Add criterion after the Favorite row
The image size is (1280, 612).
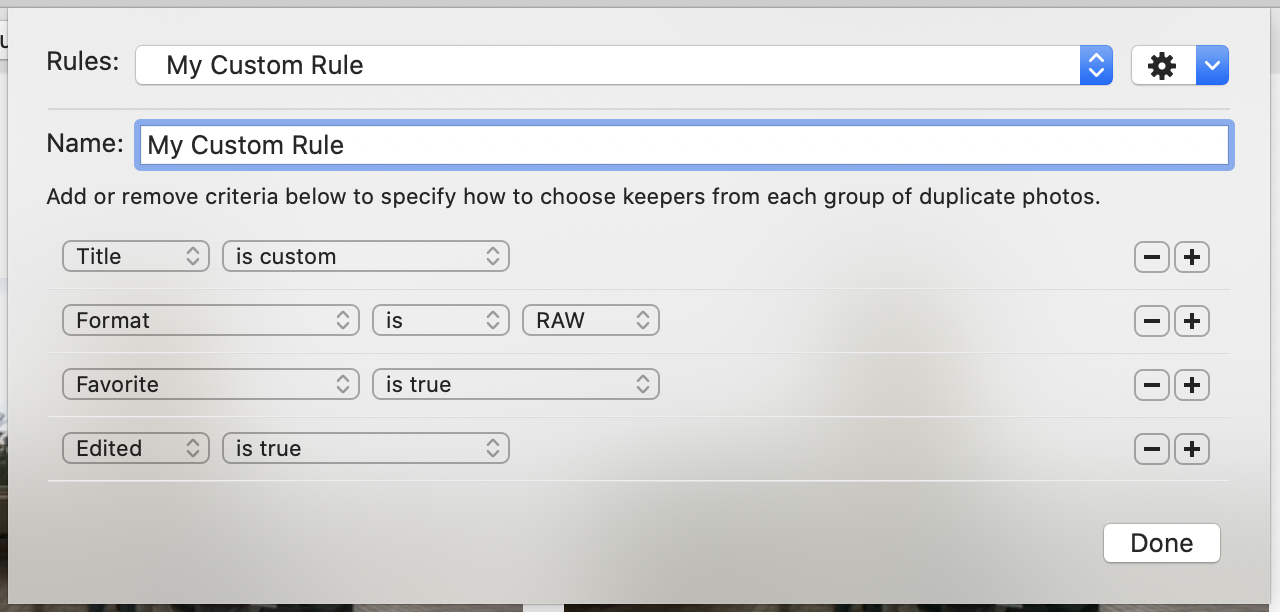click(1191, 385)
